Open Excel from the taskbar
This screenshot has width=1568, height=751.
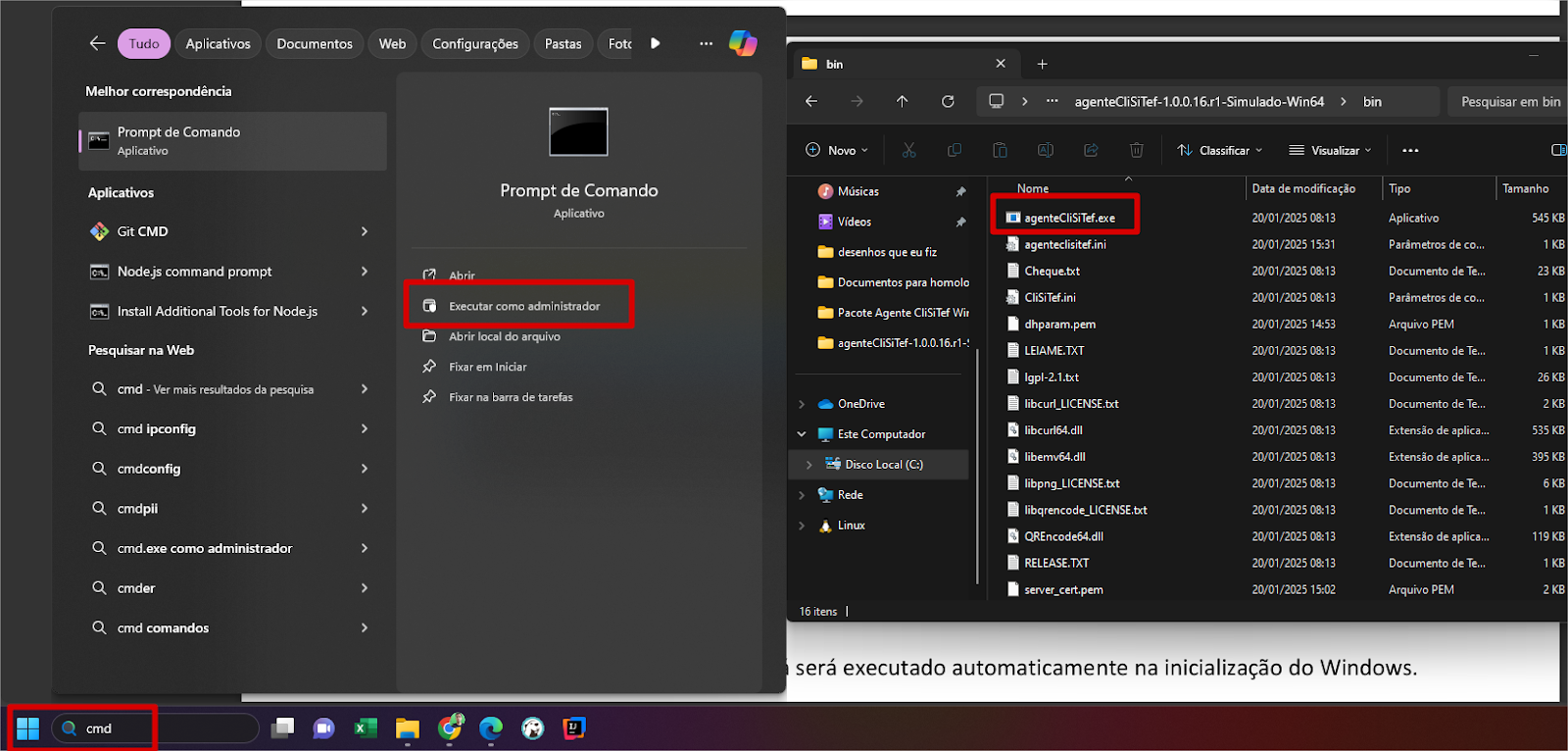366,727
